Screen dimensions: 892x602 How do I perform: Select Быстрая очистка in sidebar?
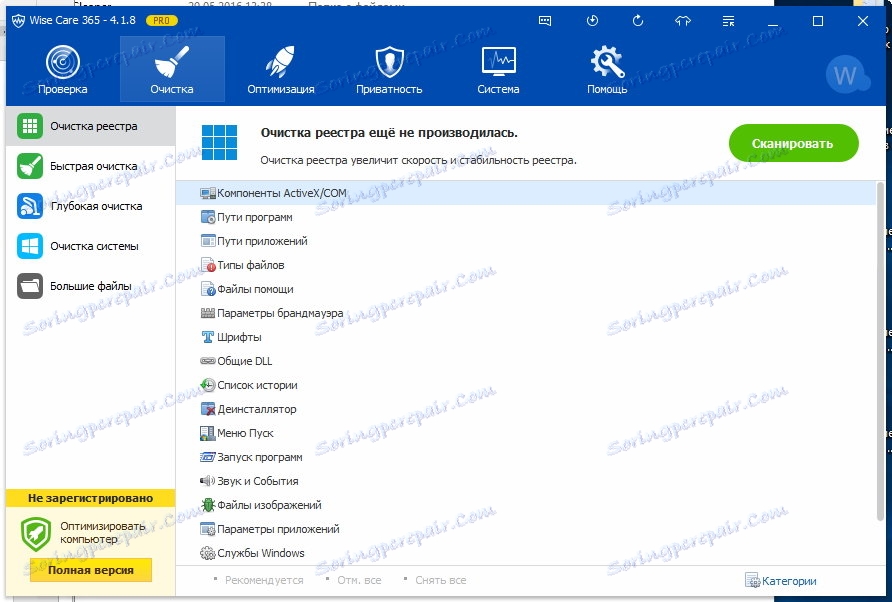coord(90,166)
